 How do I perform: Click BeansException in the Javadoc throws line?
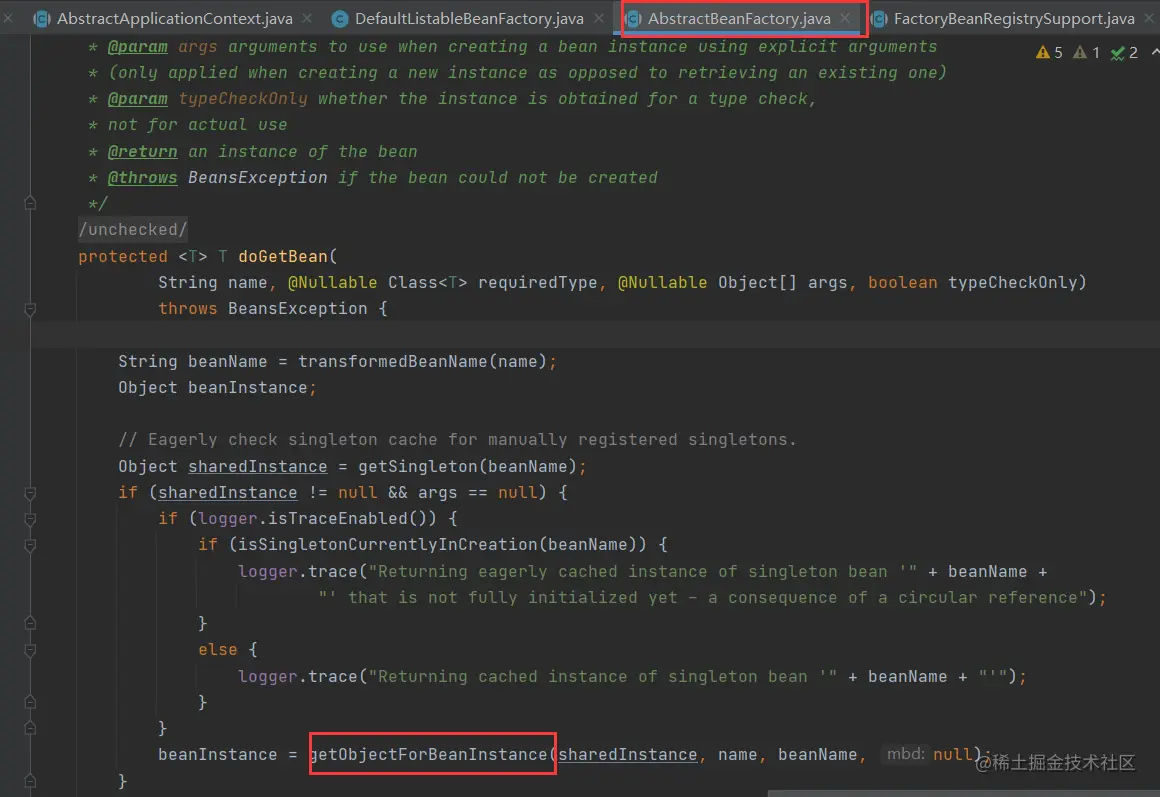257,178
